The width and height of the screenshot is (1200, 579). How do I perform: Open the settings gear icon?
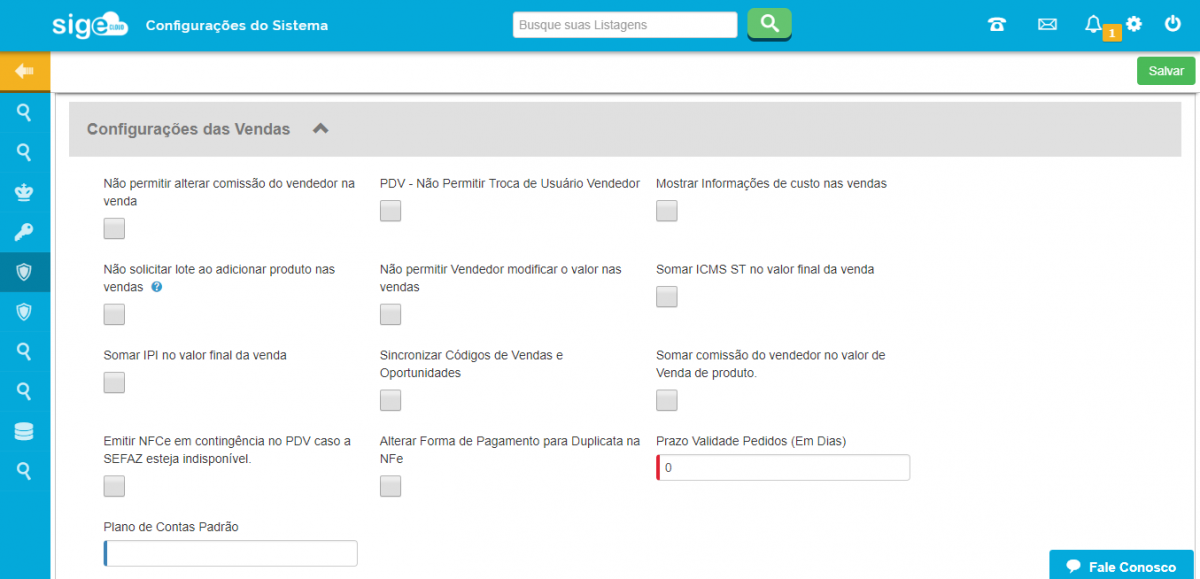coord(1134,24)
